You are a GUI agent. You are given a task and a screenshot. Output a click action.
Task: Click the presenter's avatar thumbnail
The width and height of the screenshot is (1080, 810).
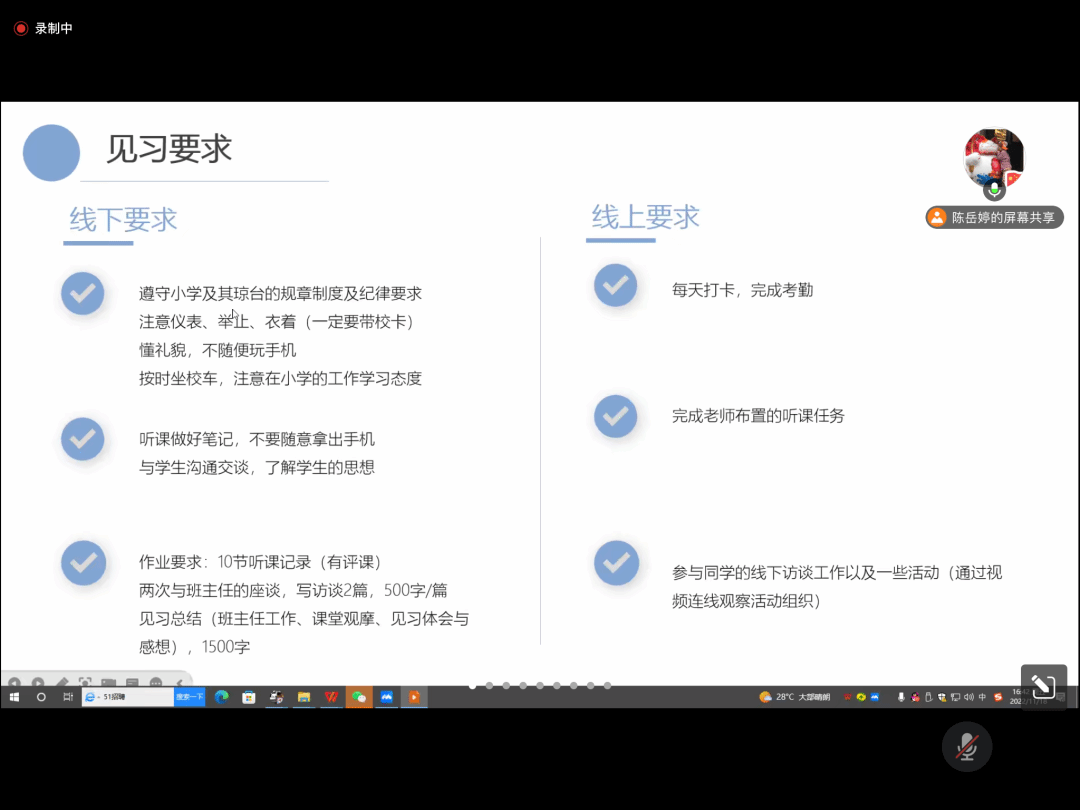coord(993,156)
